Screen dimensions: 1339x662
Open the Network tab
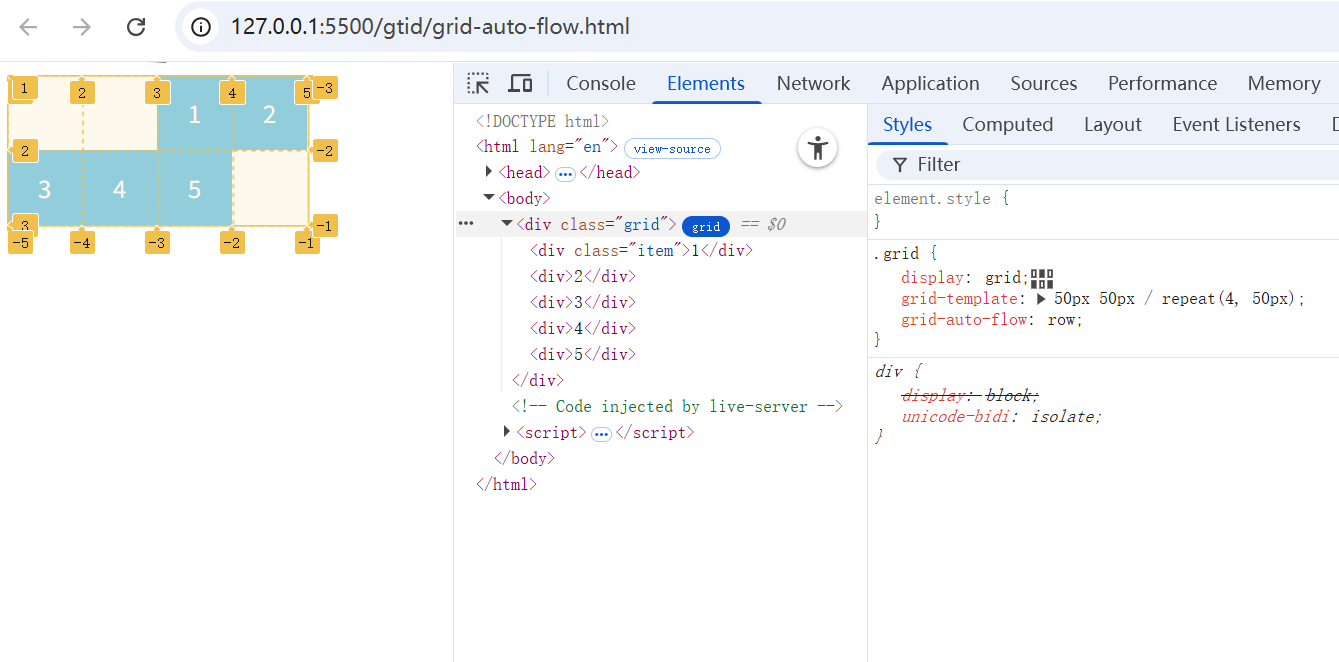813,83
